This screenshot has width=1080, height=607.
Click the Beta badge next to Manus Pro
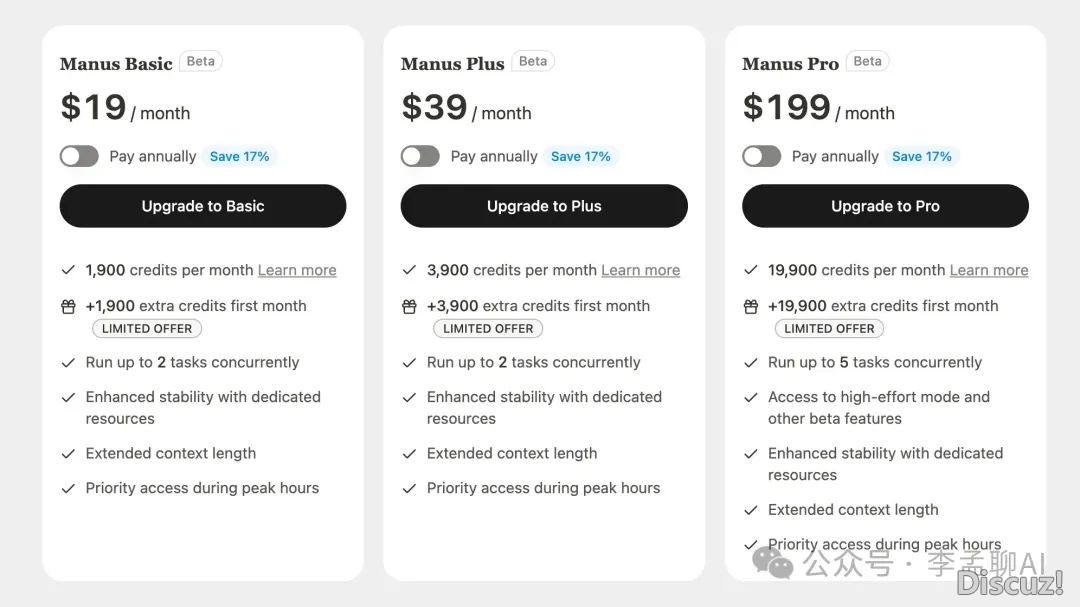[x=867, y=61]
